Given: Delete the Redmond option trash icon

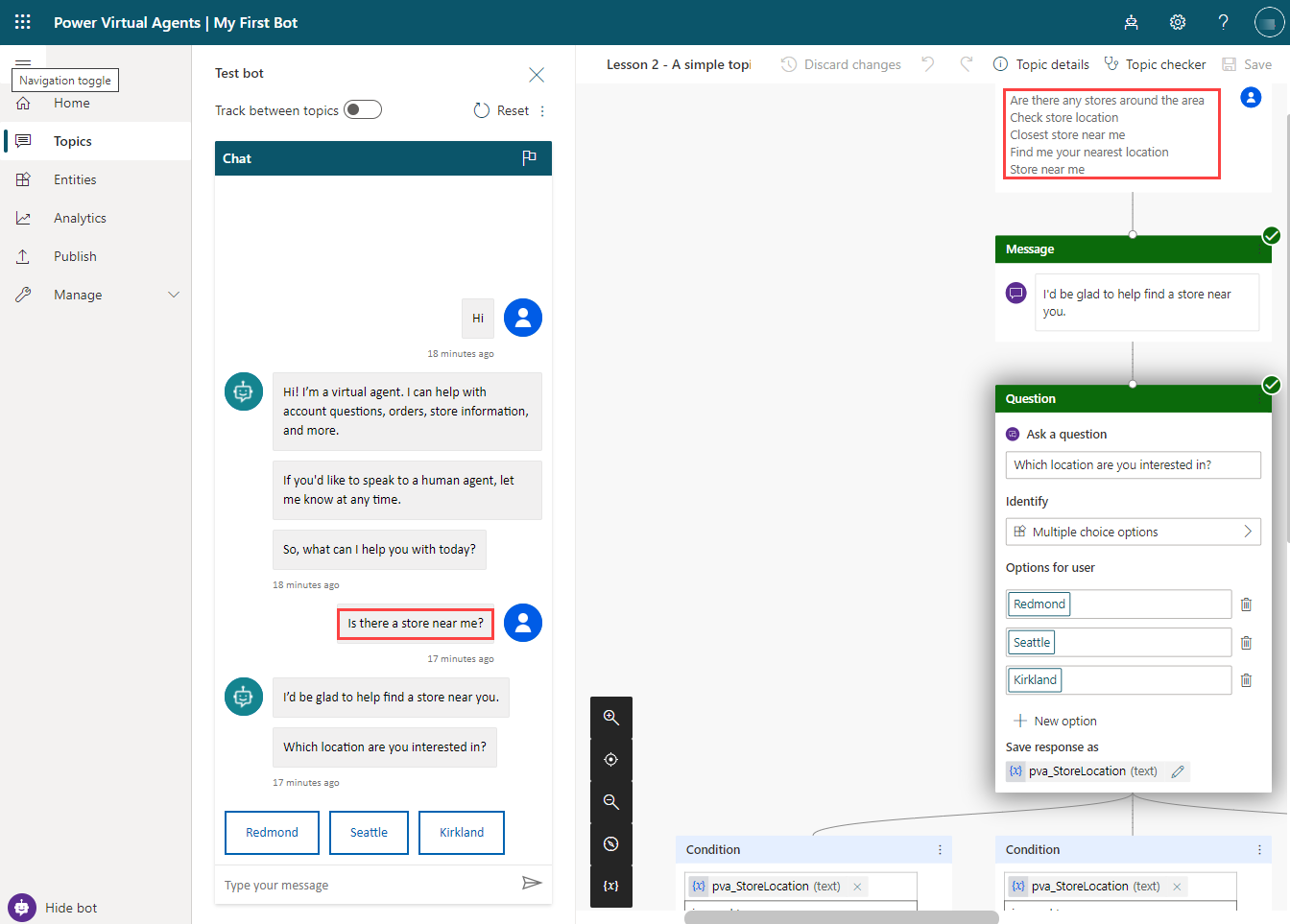Looking at the screenshot, I should pos(1246,604).
